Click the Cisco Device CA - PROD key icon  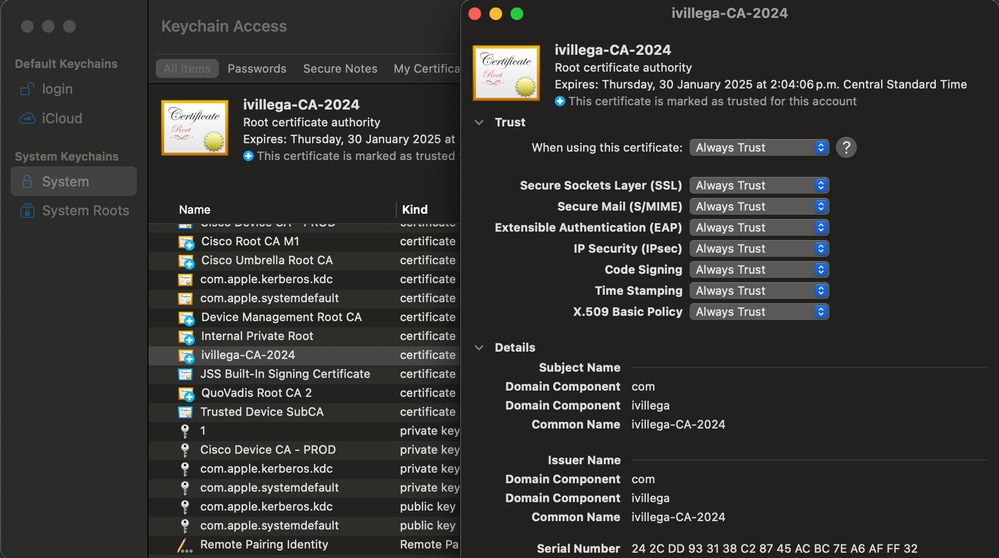pyautogui.click(x=185, y=450)
